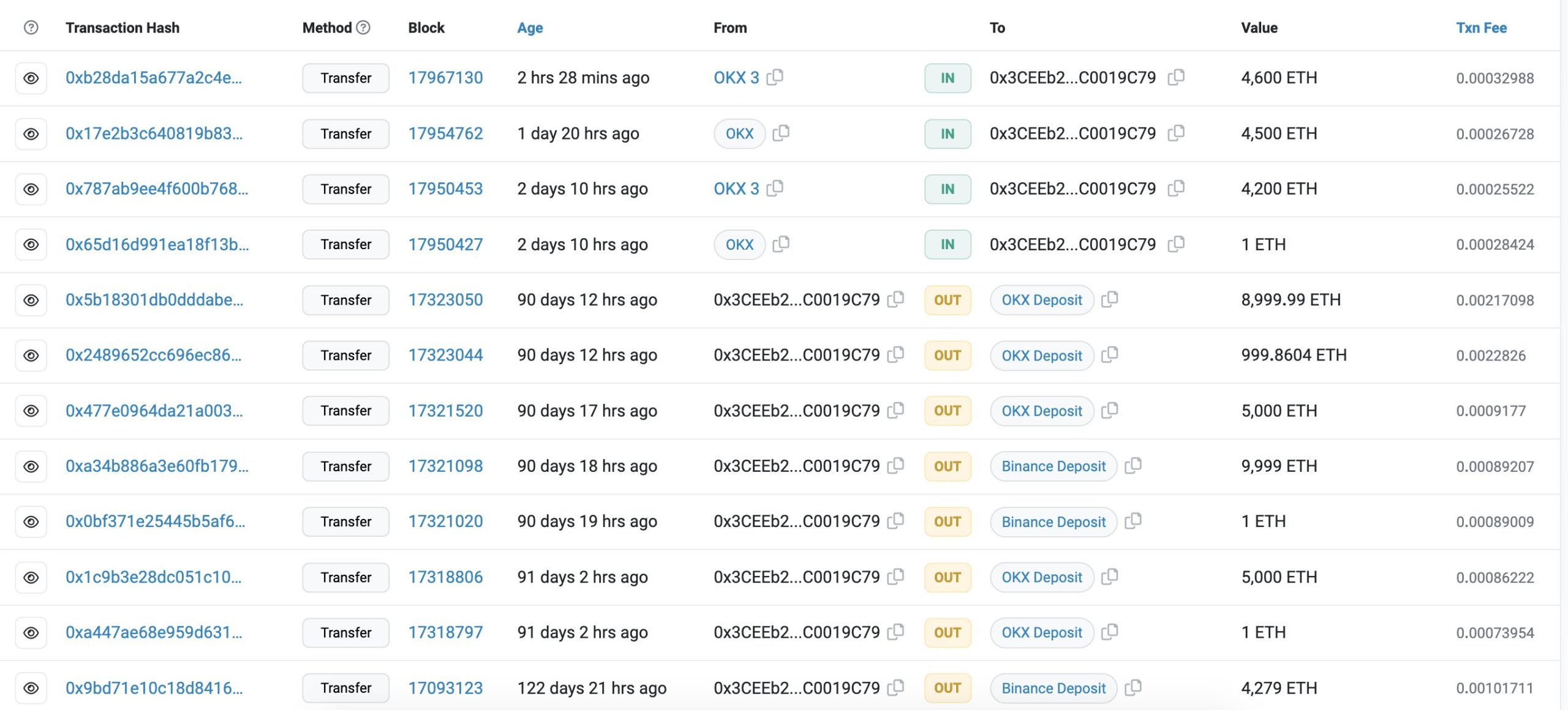Toggle the eye preview for transaction 0x5b18301db0dddabe
The image size is (1568, 710).
(31, 300)
